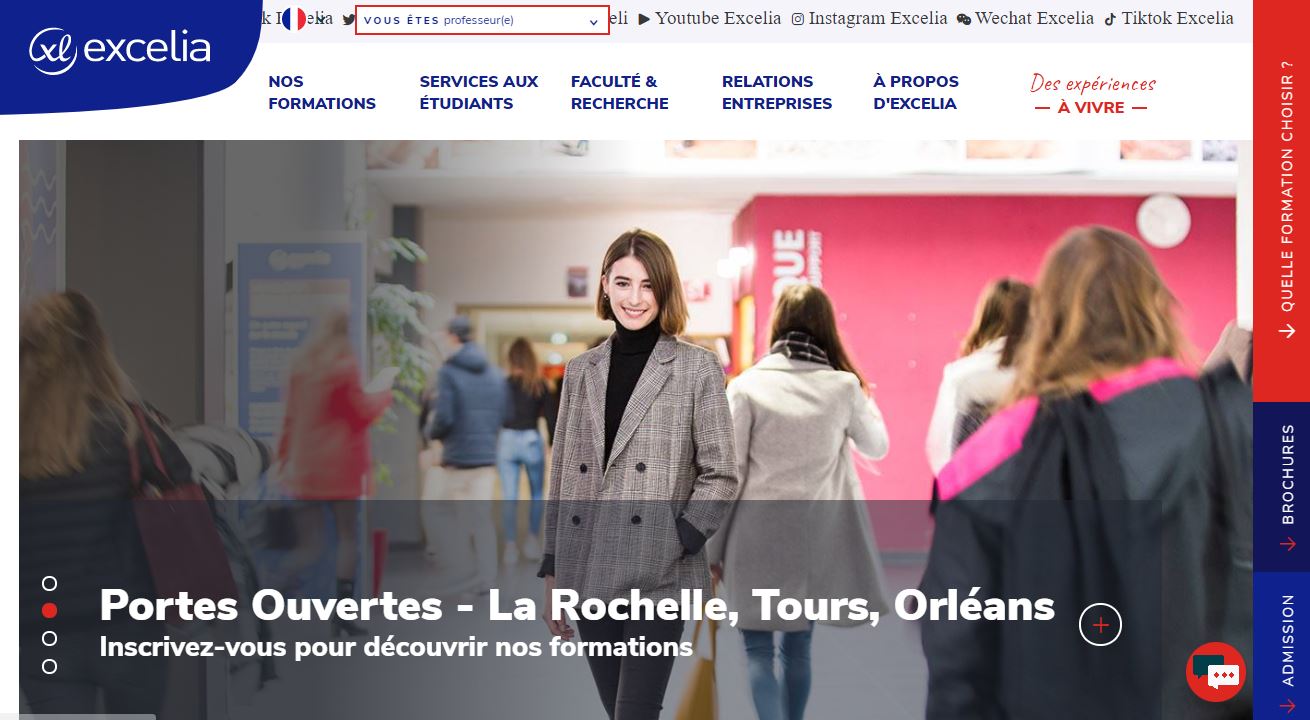Click Des expériences à vivre link
Screen dimensions: 1310x720
pos(1092,94)
